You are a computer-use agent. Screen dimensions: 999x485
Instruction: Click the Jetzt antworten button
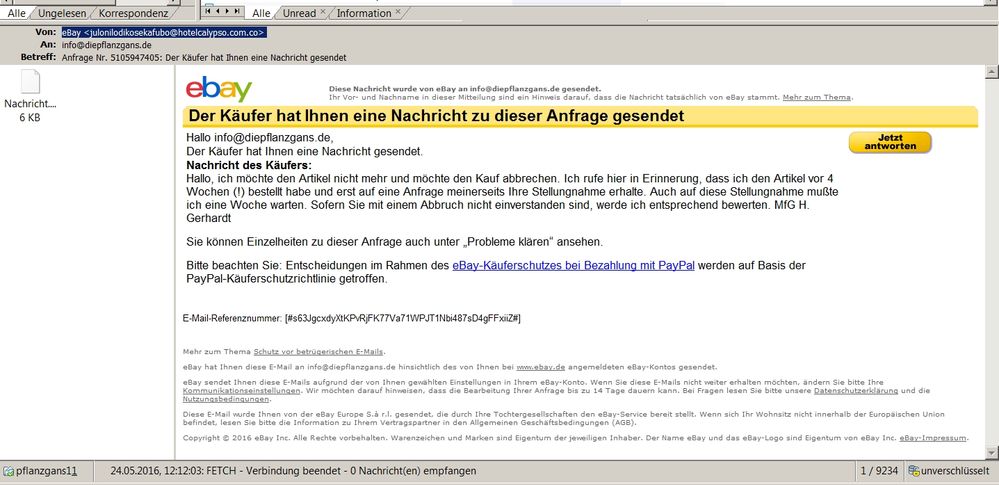click(890, 142)
